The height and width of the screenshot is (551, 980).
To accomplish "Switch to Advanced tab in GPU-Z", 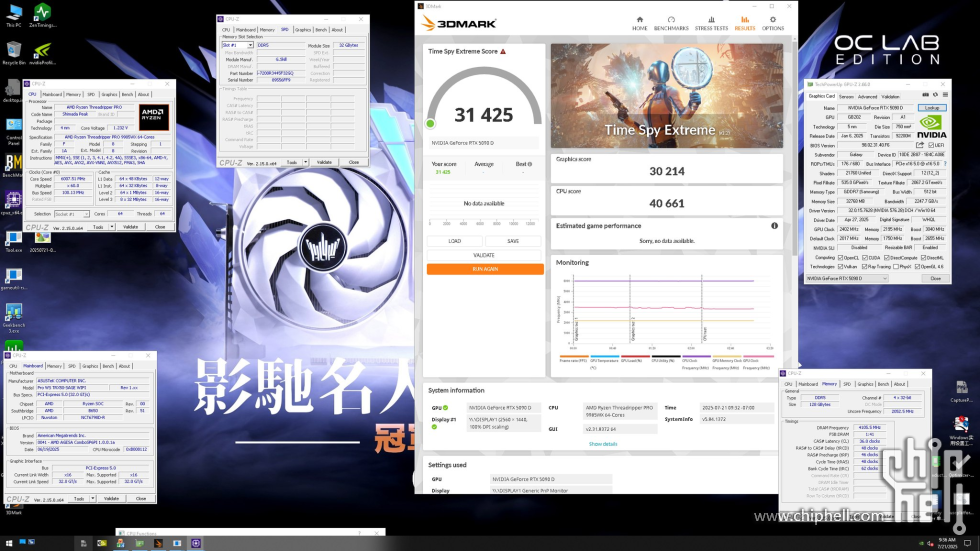I will (868, 97).
